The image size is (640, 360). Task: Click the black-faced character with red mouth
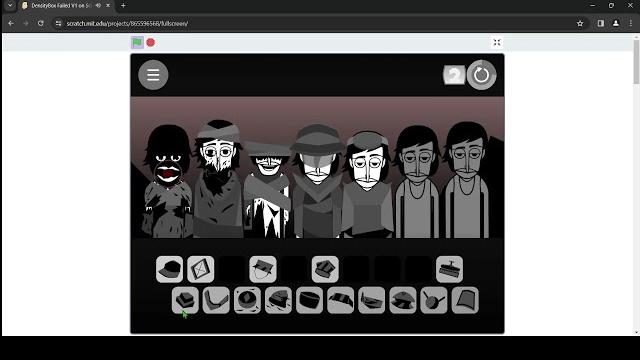click(x=167, y=182)
